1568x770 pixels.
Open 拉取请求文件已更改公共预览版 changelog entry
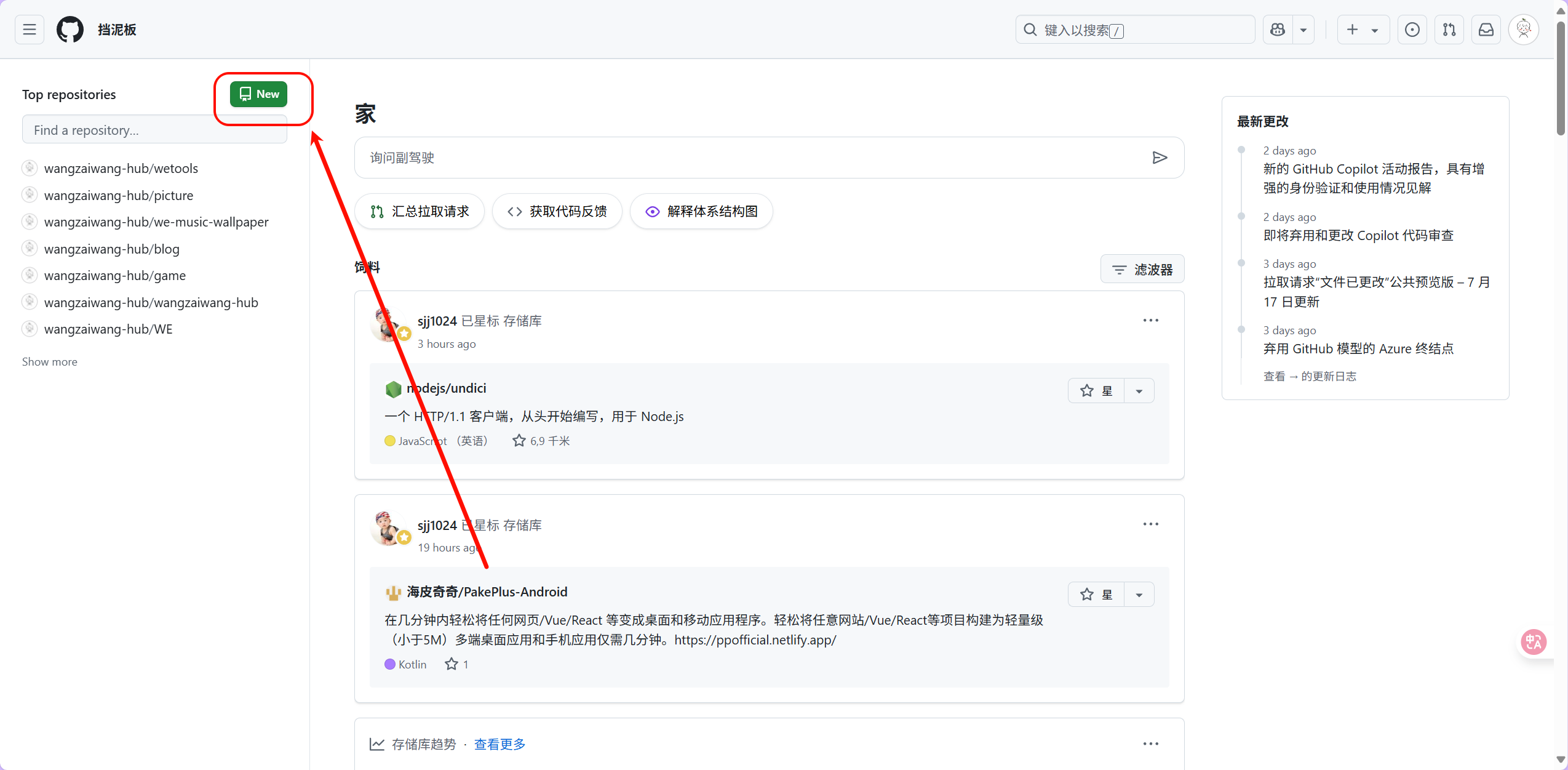[1376, 292]
